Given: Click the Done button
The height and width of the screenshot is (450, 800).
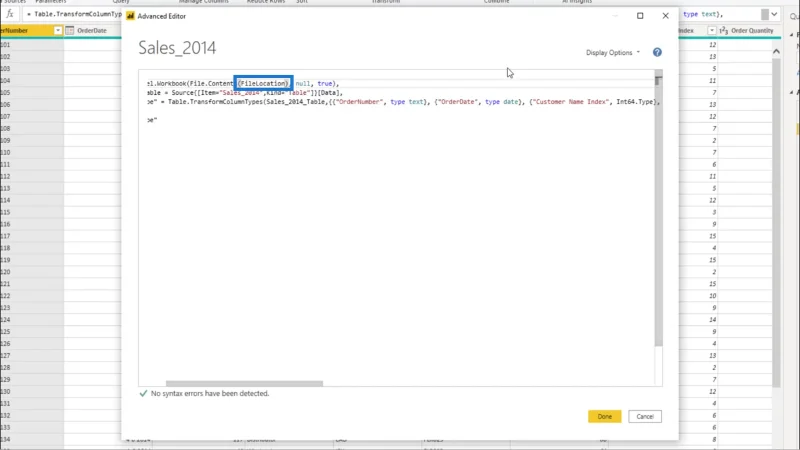Looking at the screenshot, I should click(604, 416).
